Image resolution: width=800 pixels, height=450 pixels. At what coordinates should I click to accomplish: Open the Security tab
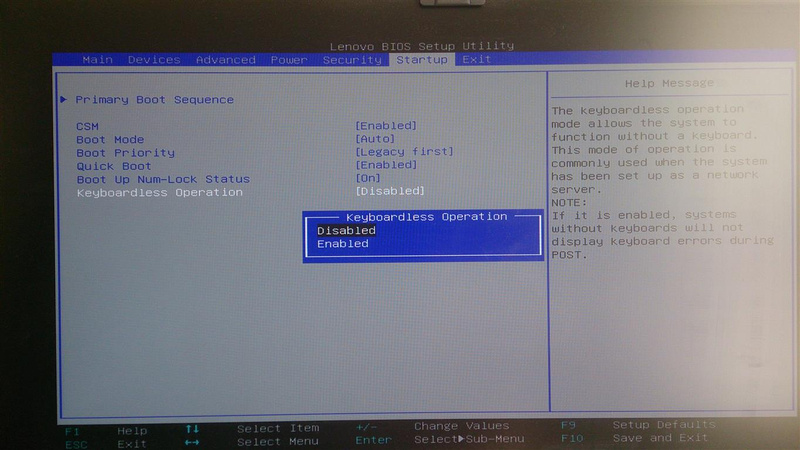point(352,60)
